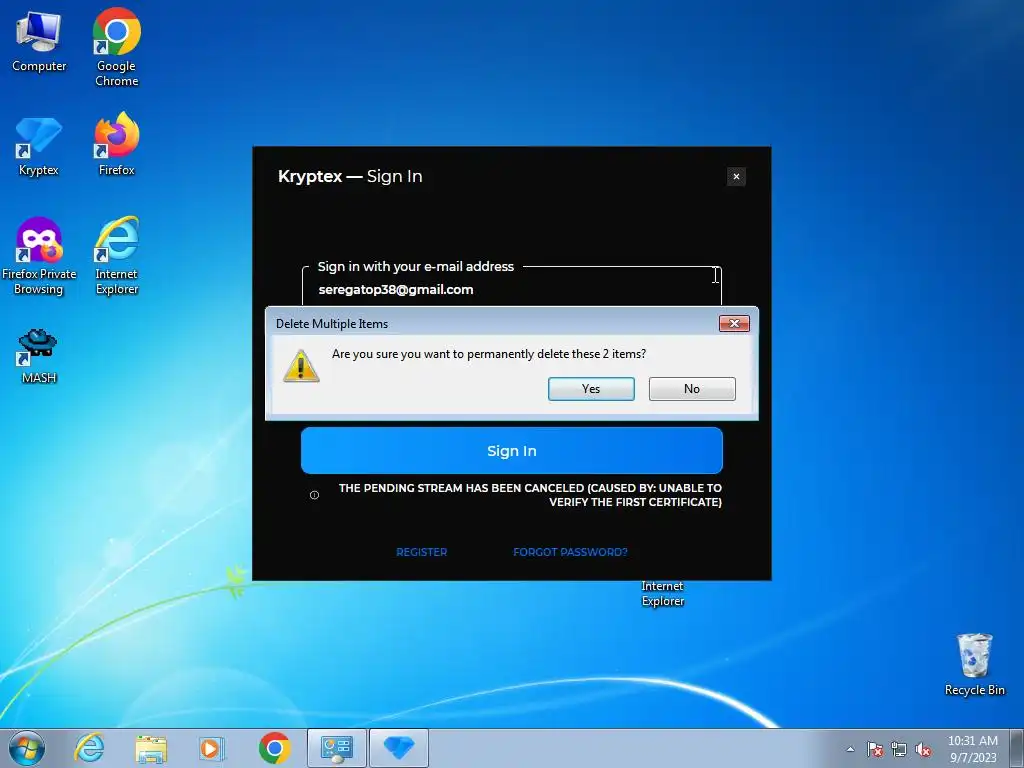The image size is (1024, 768).
Task: Cancel deletion with the No button
Action: pos(692,389)
